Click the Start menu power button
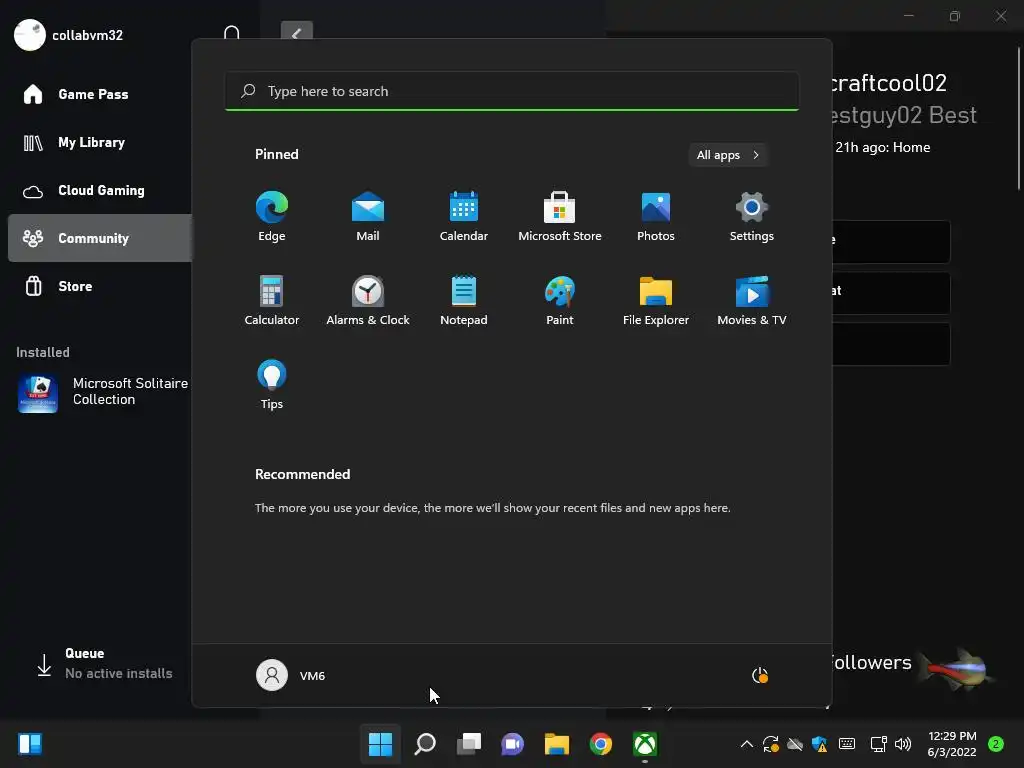 (760, 675)
